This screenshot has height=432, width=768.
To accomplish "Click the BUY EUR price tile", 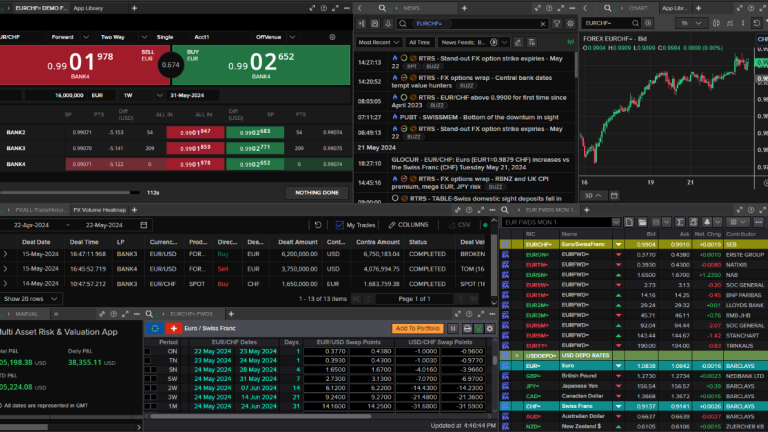I will (x=261, y=65).
